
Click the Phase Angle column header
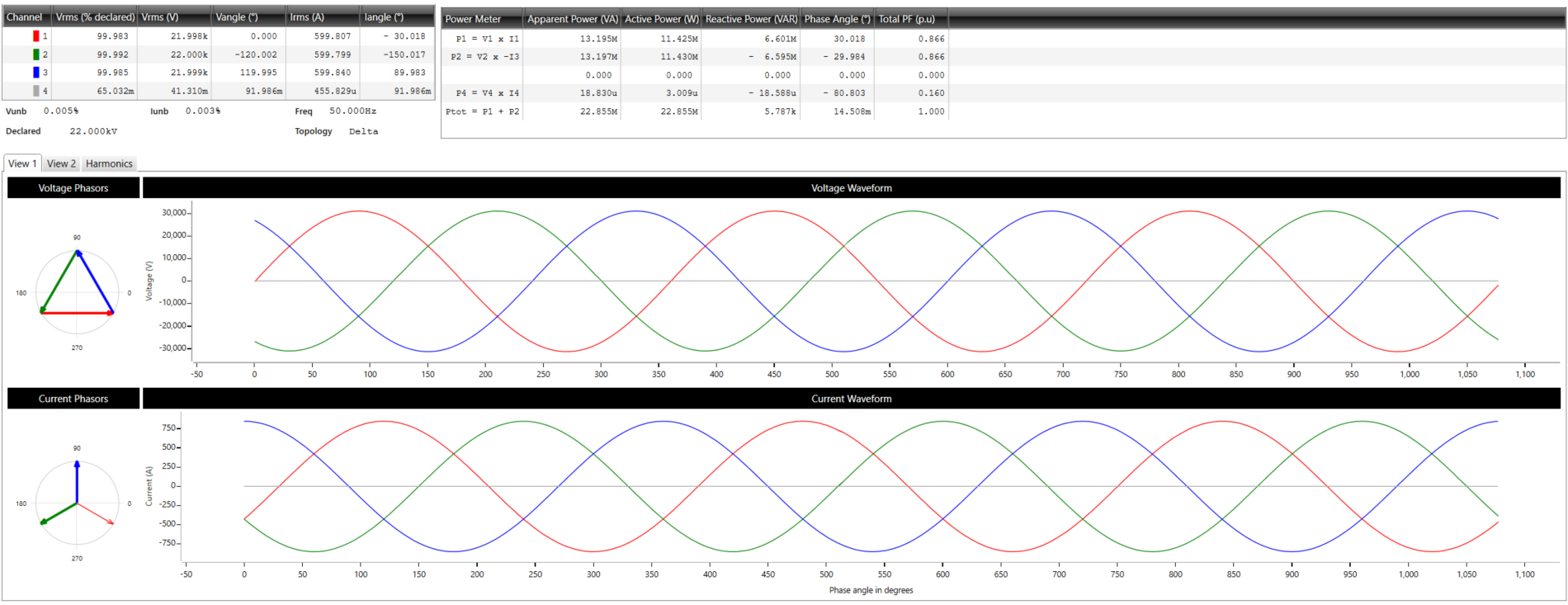point(837,19)
